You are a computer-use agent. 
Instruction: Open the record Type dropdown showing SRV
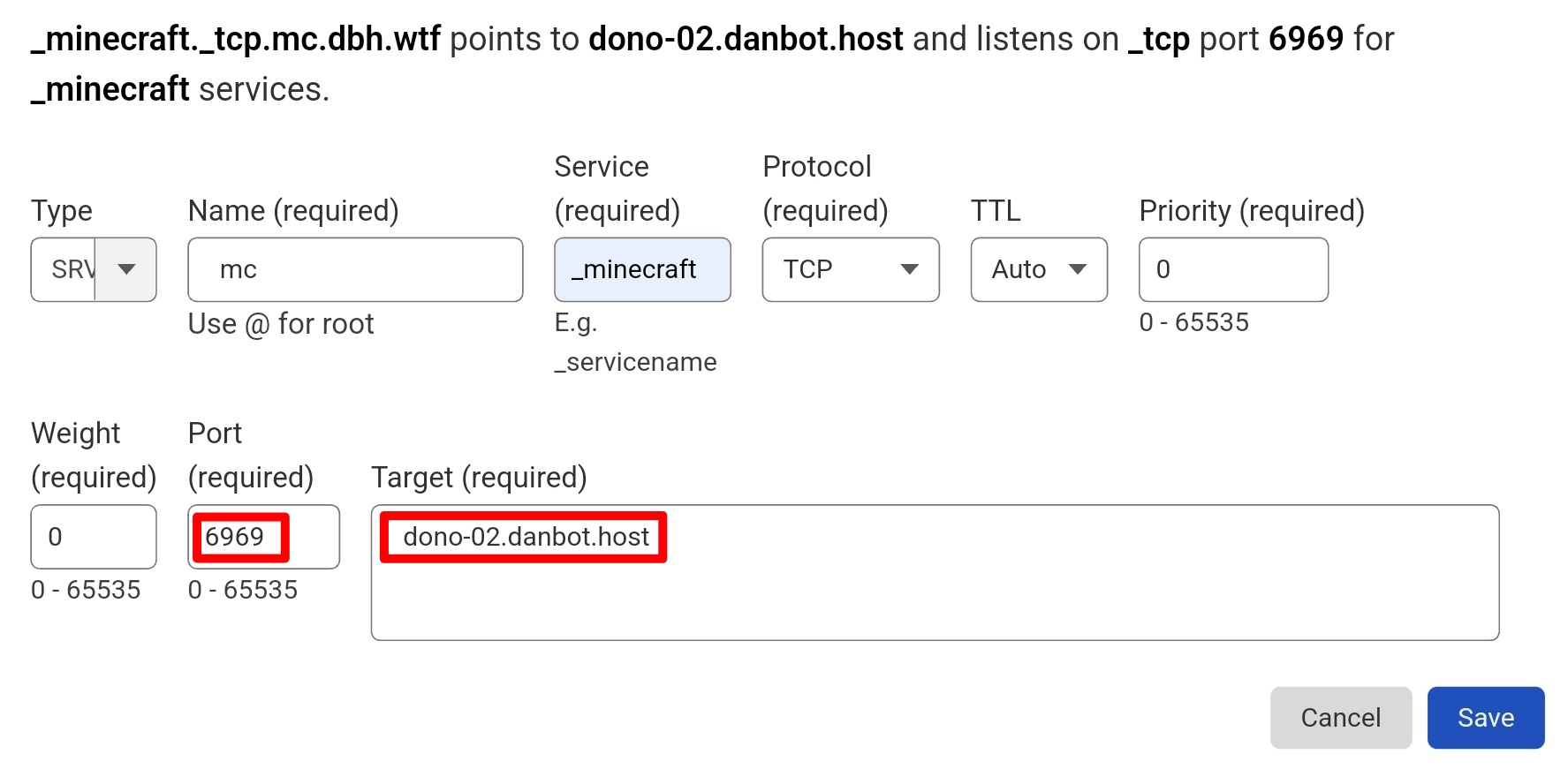92,270
